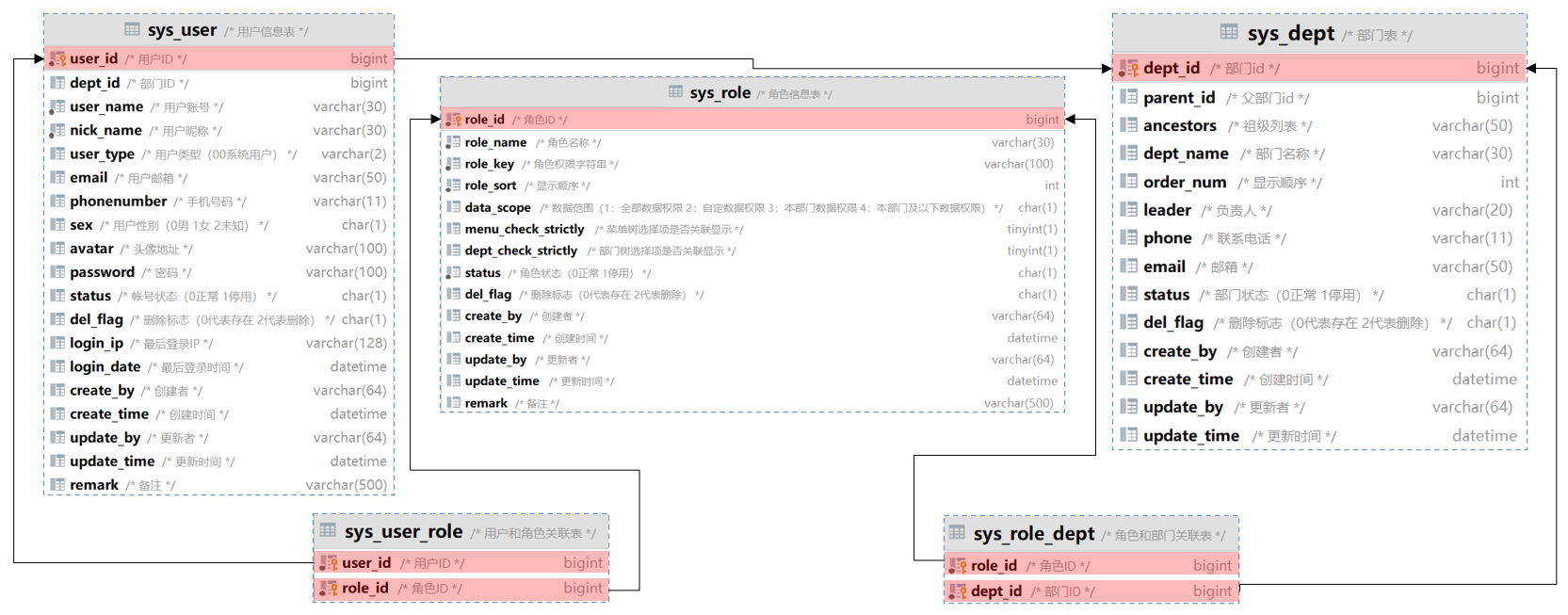Click the column icon beside ancestors field
This screenshot has width=1568, height=615.
1128,125
